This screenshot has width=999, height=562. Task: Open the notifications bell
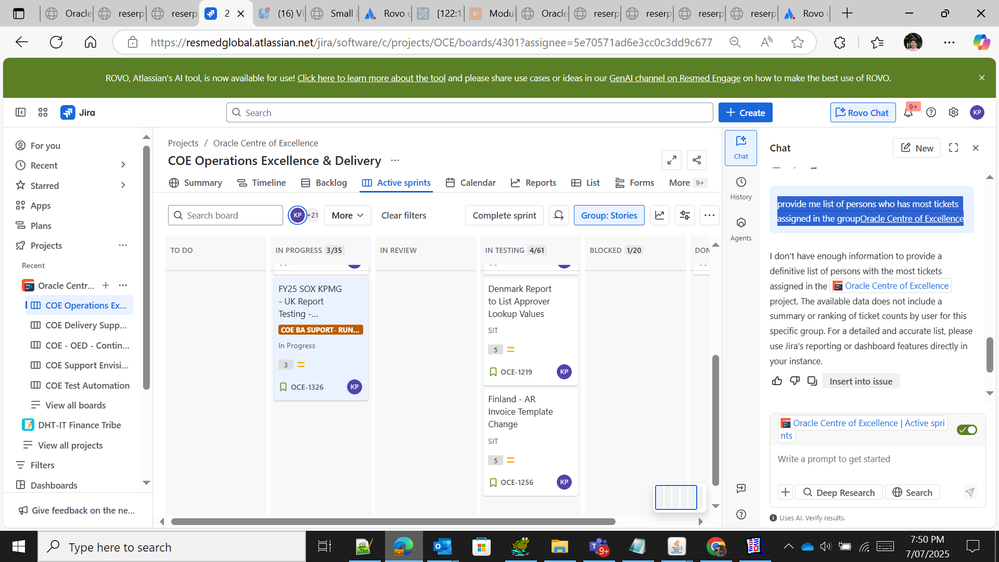click(909, 112)
